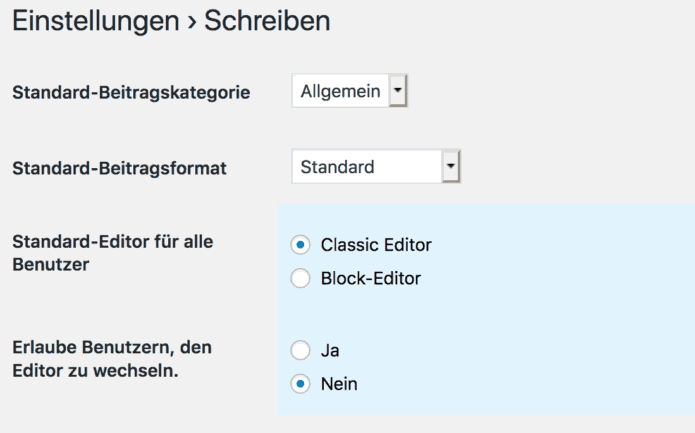The width and height of the screenshot is (695, 433).
Task: Click the Standard-Beitragsformat label
Action: coord(119,168)
